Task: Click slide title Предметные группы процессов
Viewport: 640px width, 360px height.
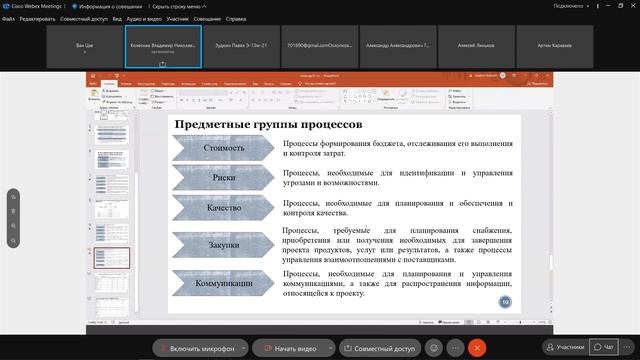Action: (x=269, y=124)
